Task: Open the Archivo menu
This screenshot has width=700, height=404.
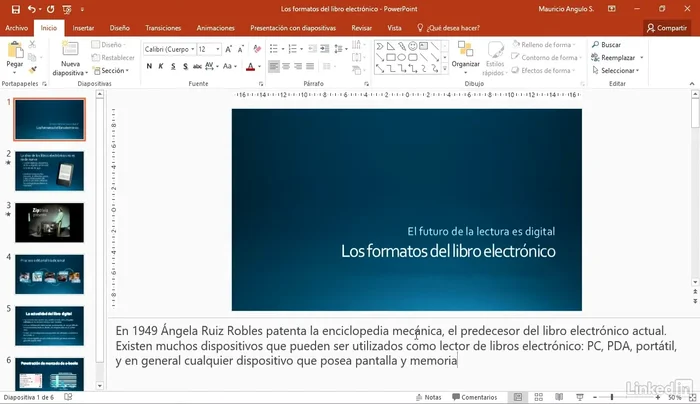Action: [17, 28]
